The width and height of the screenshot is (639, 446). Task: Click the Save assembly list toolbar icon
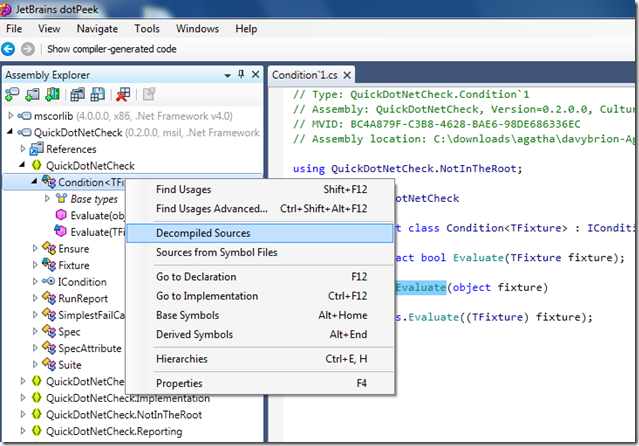tap(97, 94)
